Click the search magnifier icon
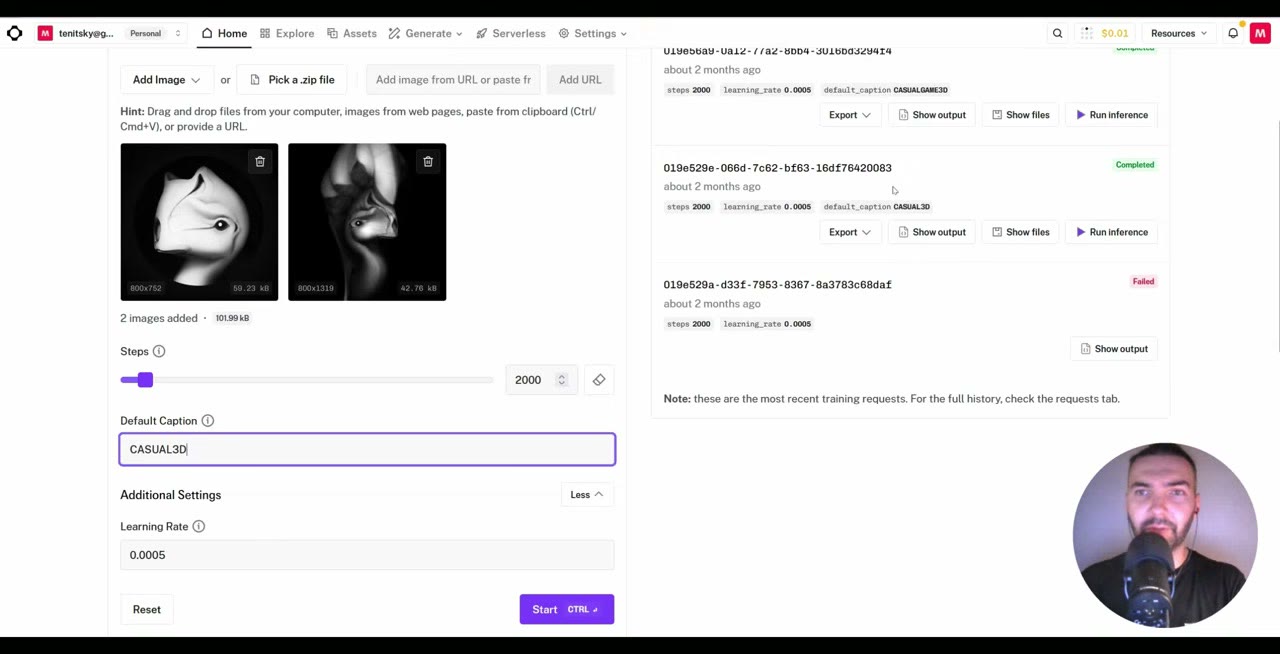 [1057, 33]
